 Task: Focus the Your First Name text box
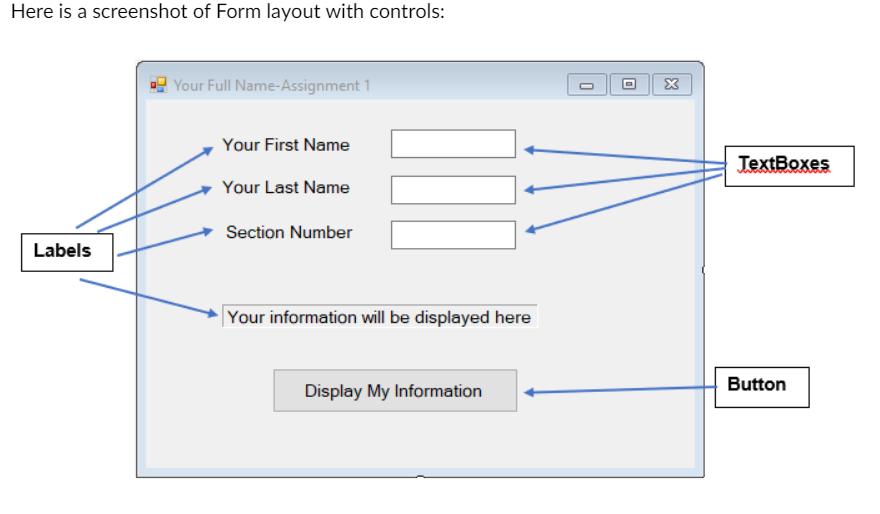click(x=453, y=144)
